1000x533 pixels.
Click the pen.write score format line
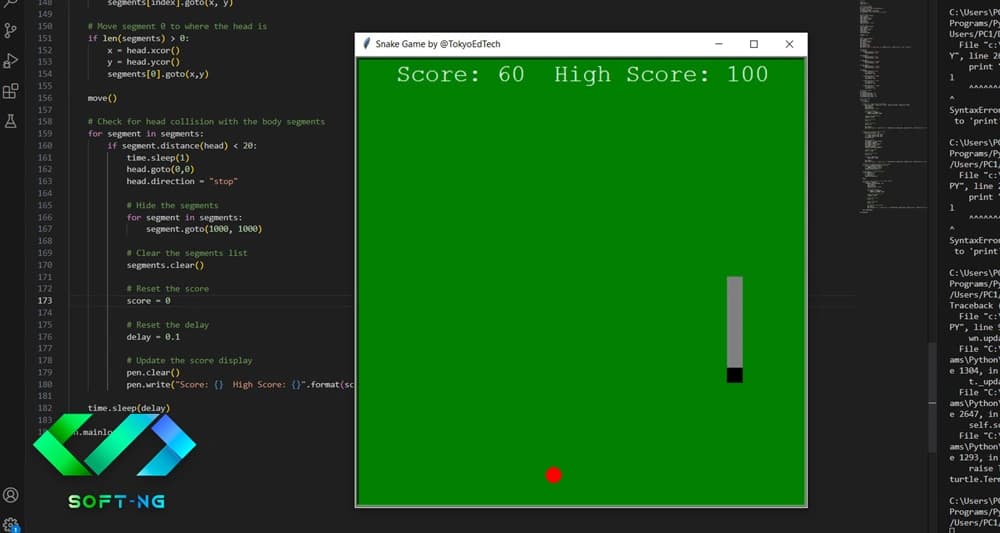click(x=240, y=384)
